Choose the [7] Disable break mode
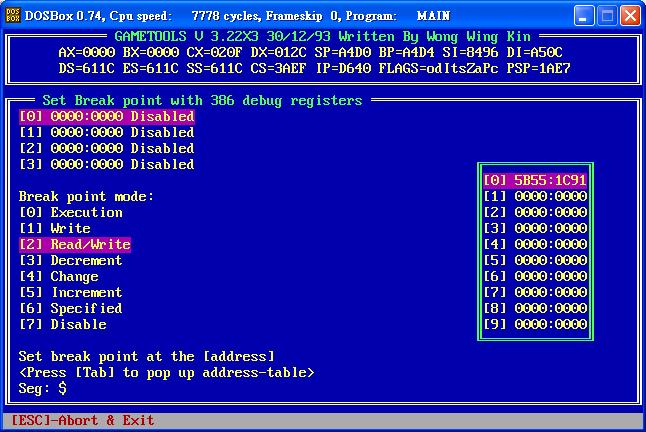Screen dimensions: 646x432 click(x=63, y=324)
